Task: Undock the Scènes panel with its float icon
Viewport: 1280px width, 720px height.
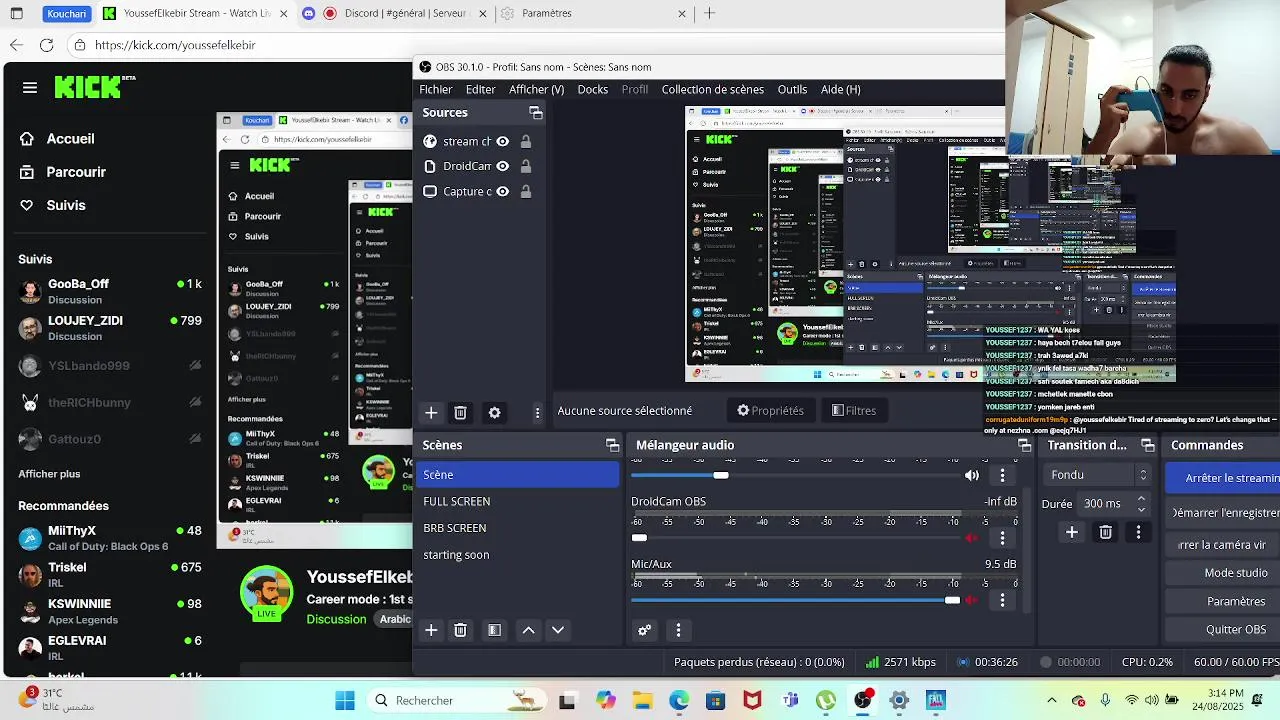Action: (612, 445)
